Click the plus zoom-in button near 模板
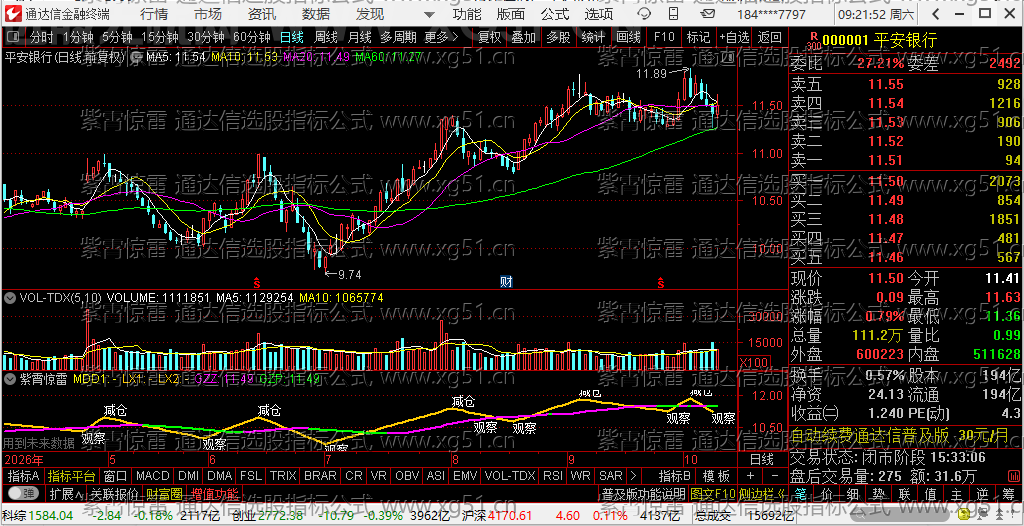 point(750,476)
